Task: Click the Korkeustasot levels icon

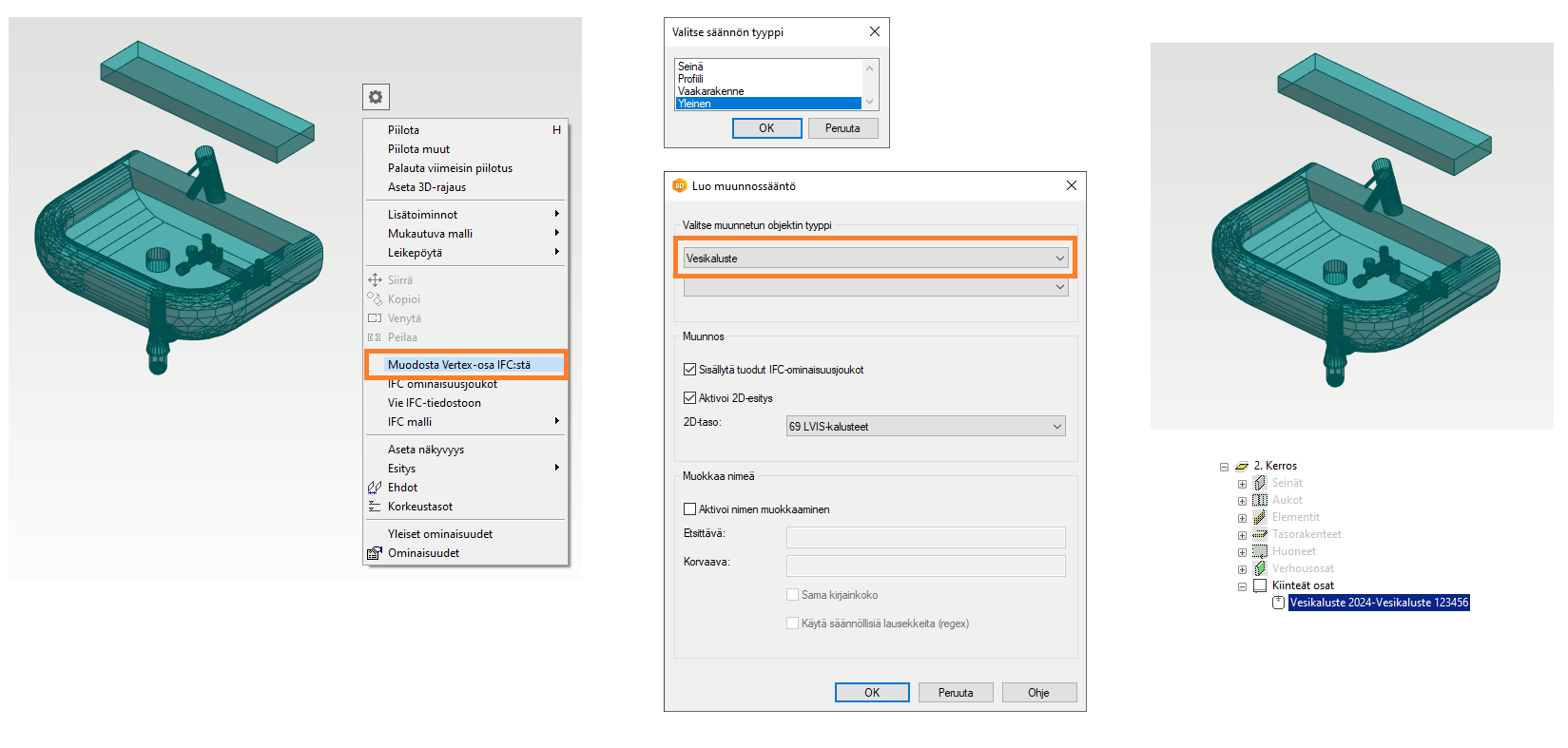Action: pyautogui.click(x=375, y=507)
